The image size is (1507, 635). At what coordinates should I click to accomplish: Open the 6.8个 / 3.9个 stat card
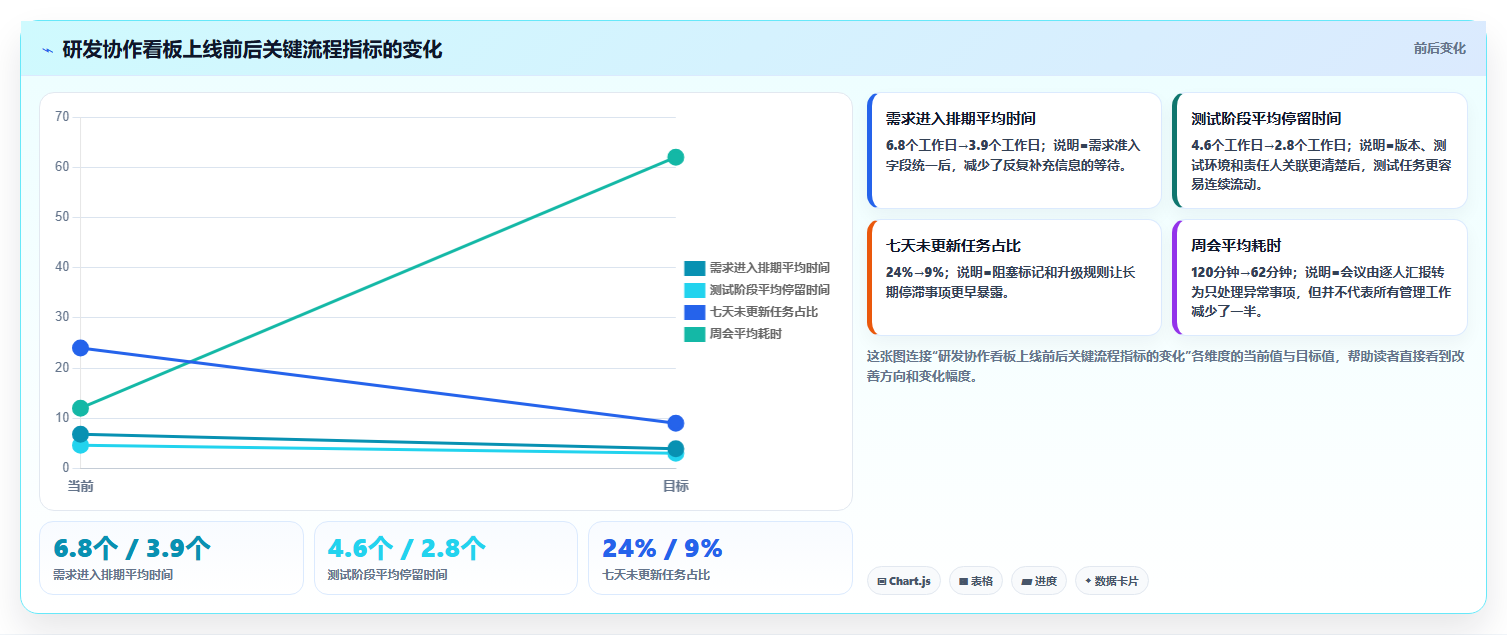coord(171,558)
